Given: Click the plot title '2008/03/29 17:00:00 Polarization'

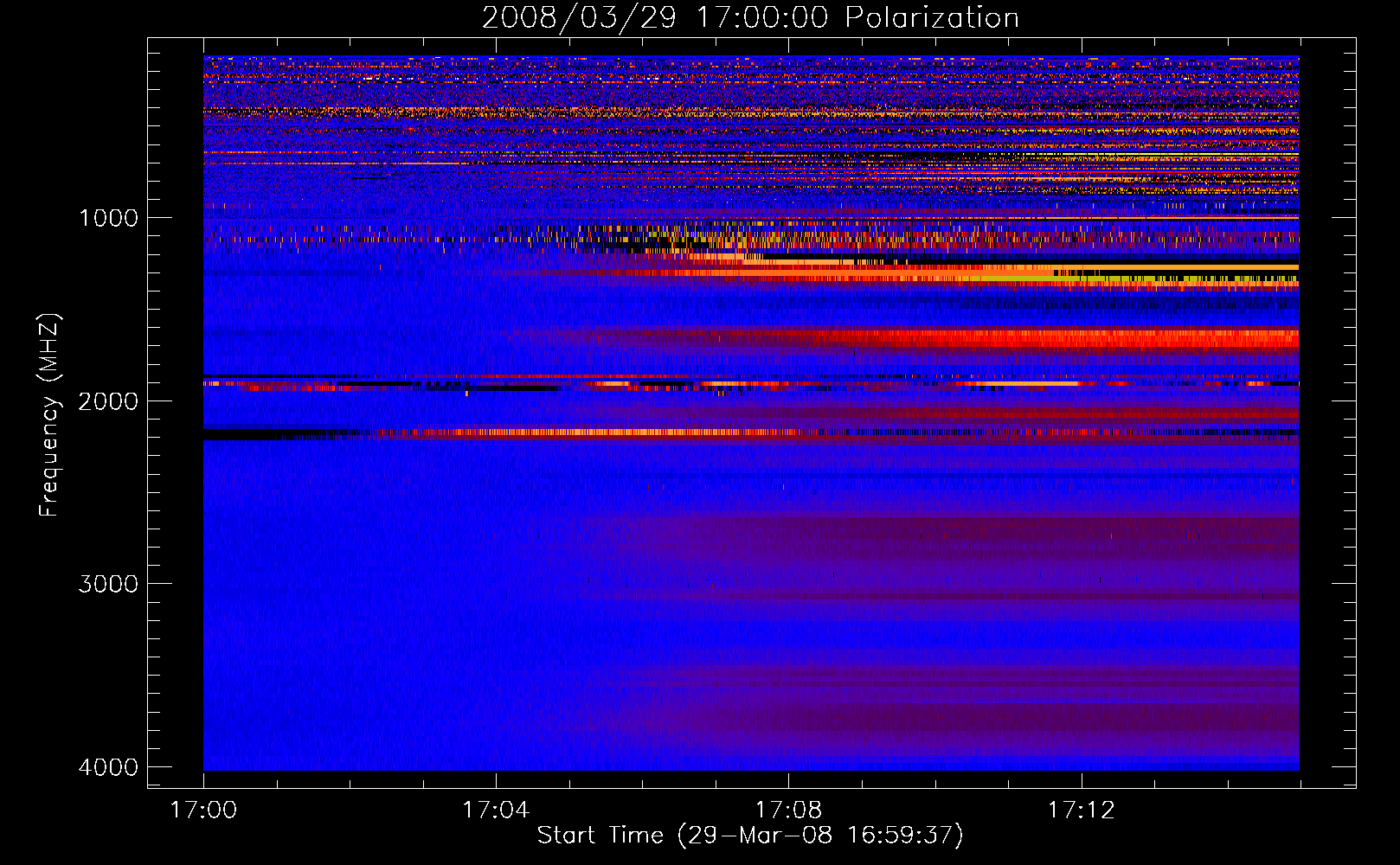Looking at the screenshot, I should pyautogui.click(x=750, y=18).
